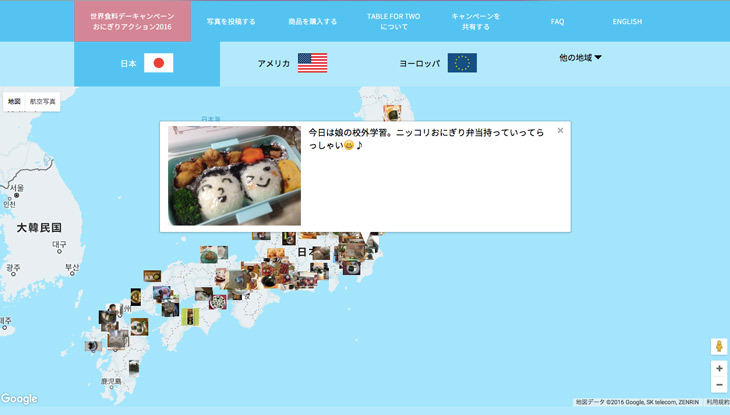Switch map to 地図 standard view
The height and width of the screenshot is (415, 730).
[x=14, y=102]
